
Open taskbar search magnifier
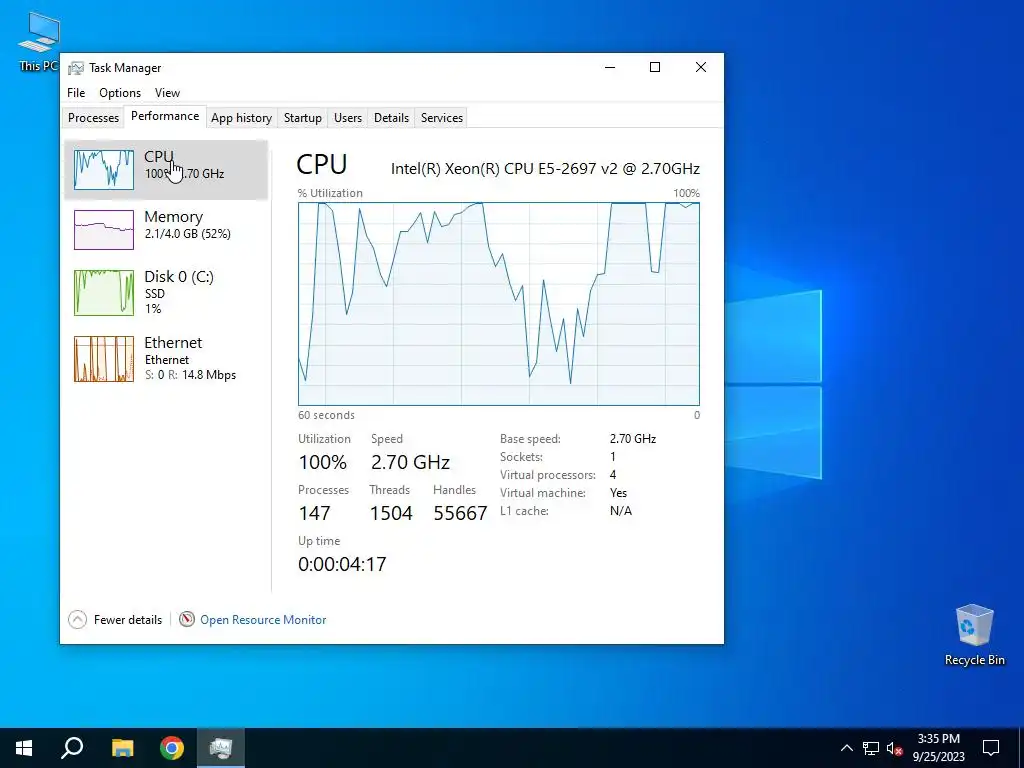[72, 748]
